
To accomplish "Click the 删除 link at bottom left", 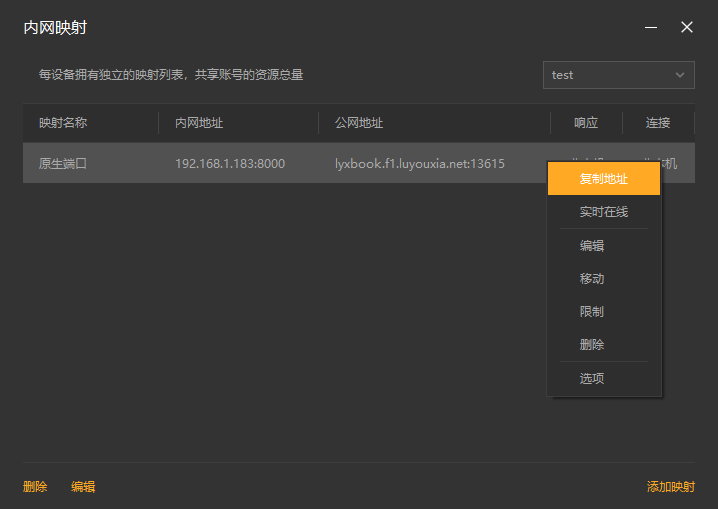I will tap(35, 487).
